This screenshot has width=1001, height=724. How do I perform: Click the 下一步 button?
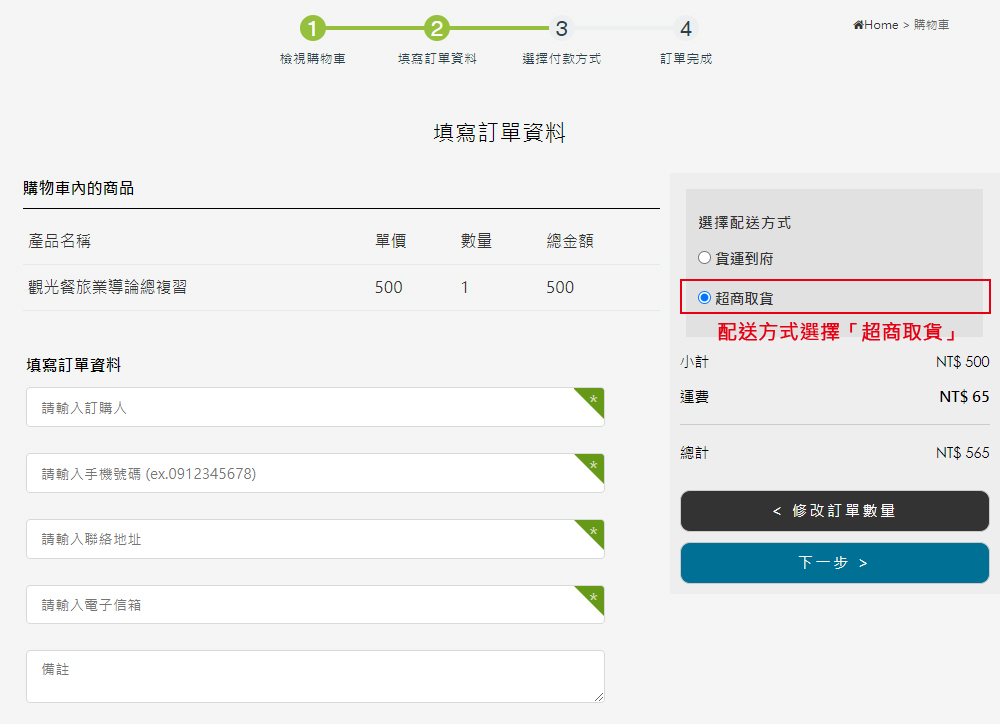tap(834, 562)
